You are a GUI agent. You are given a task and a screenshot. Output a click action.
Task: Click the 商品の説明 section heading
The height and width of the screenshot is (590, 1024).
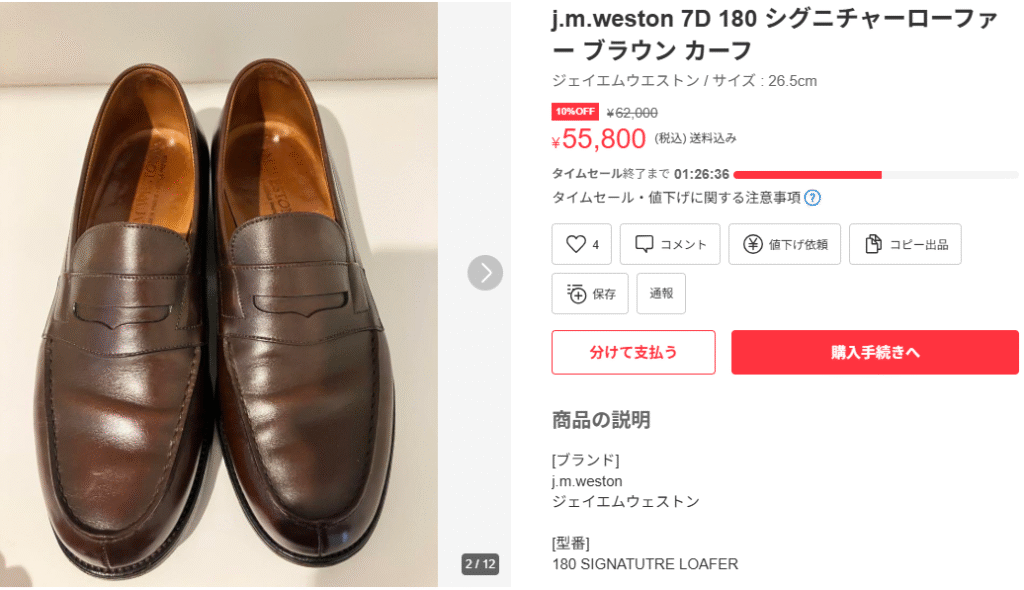pos(601,420)
